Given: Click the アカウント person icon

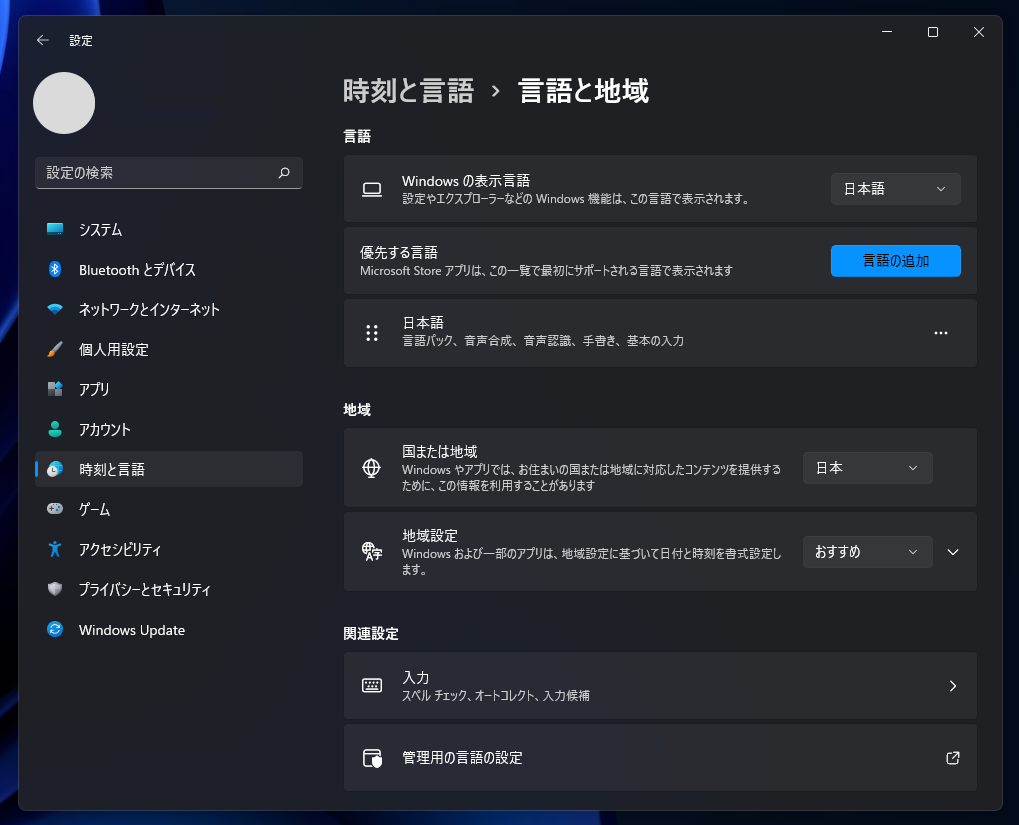Looking at the screenshot, I should pos(55,429).
